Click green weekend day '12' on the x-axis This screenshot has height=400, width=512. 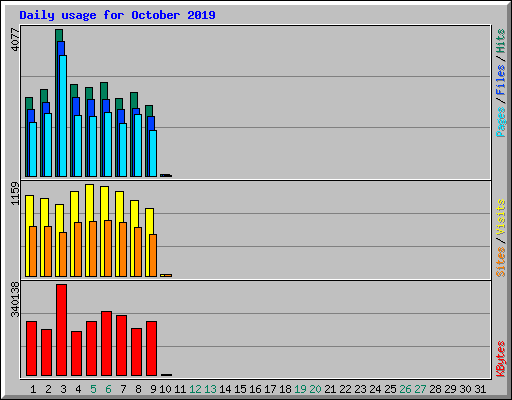click(x=195, y=389)
